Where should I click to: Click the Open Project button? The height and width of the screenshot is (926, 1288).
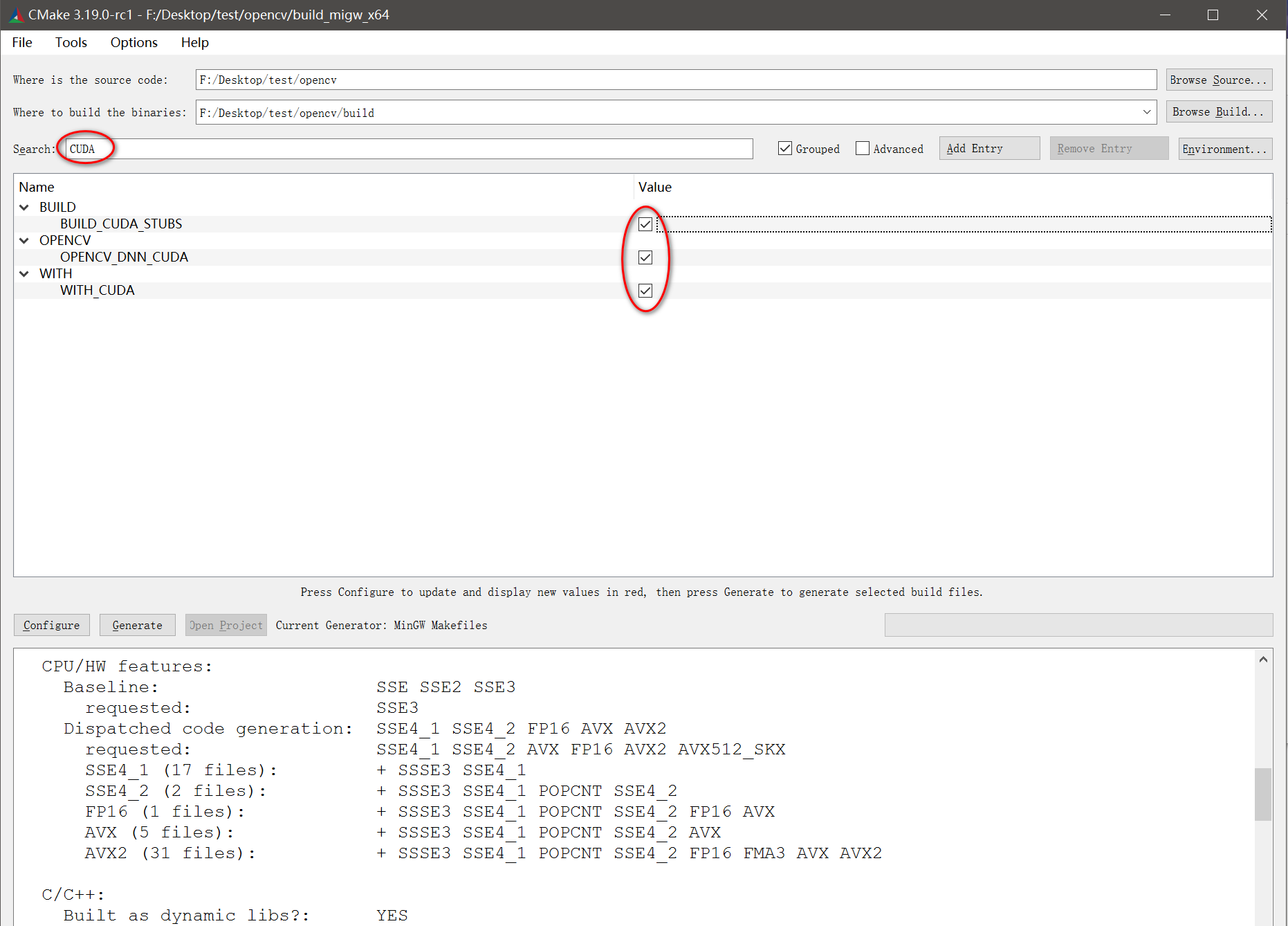227,625
